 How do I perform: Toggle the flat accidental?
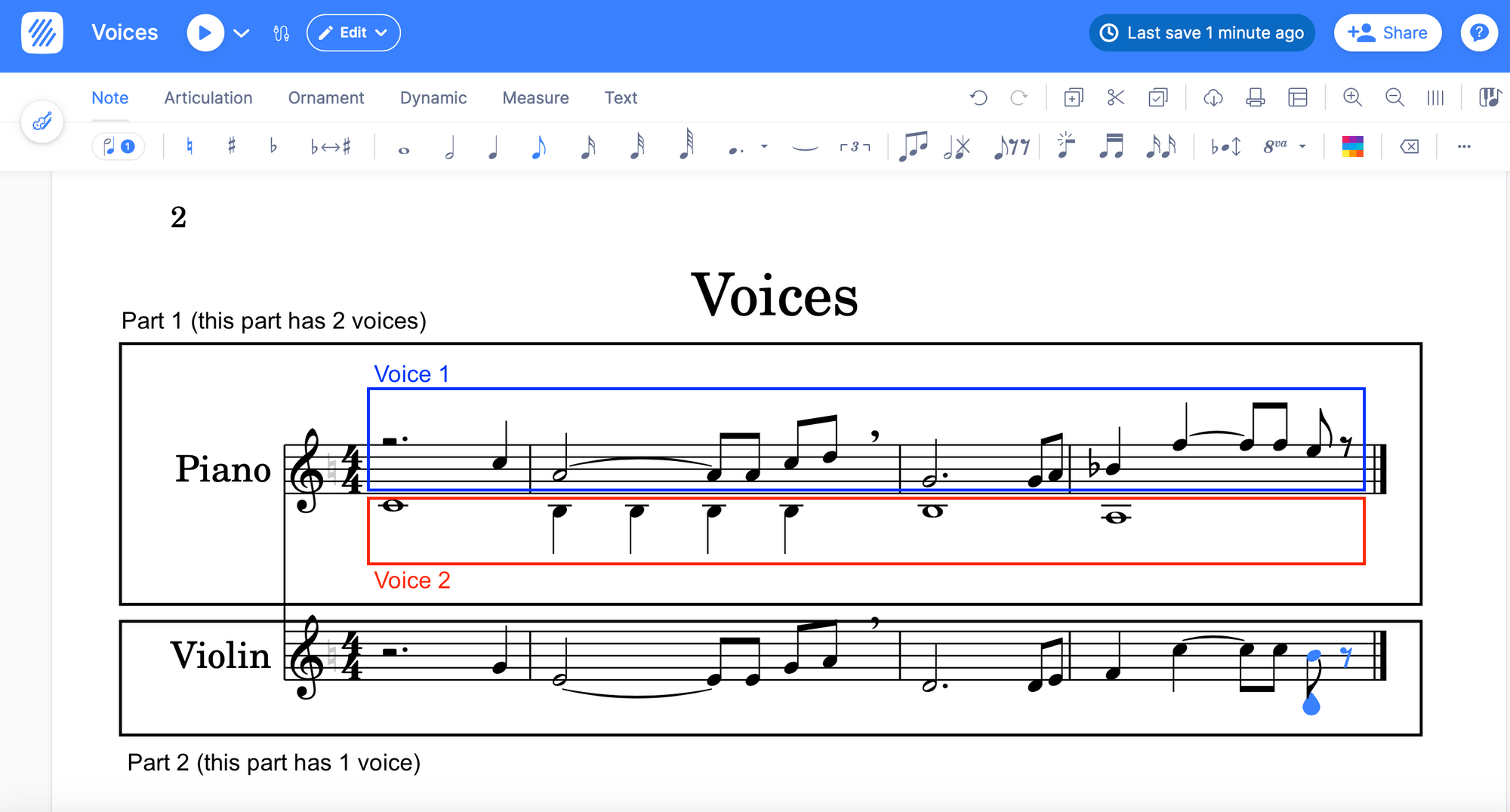[273, 146]
